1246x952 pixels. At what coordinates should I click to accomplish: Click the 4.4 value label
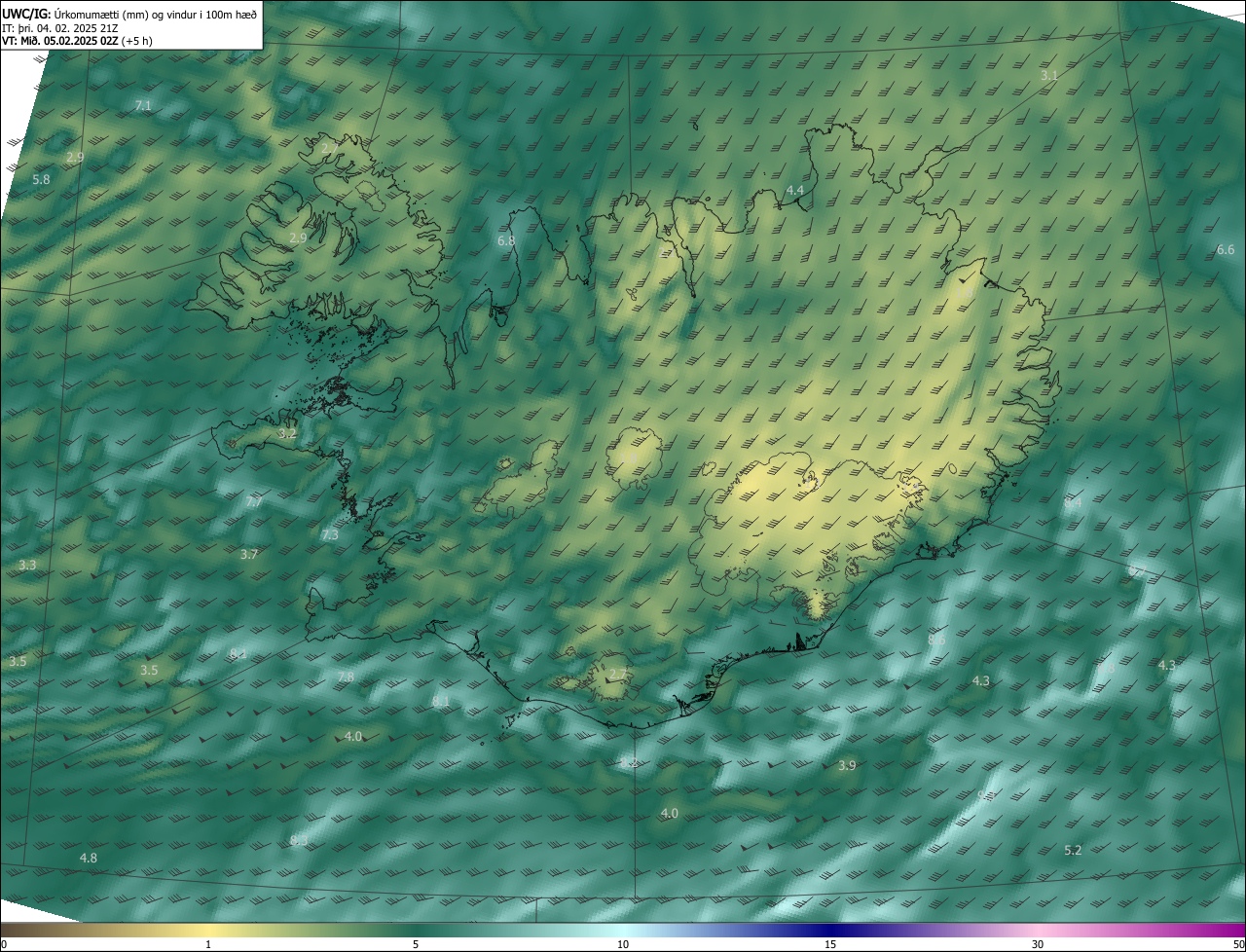(794, 190)
